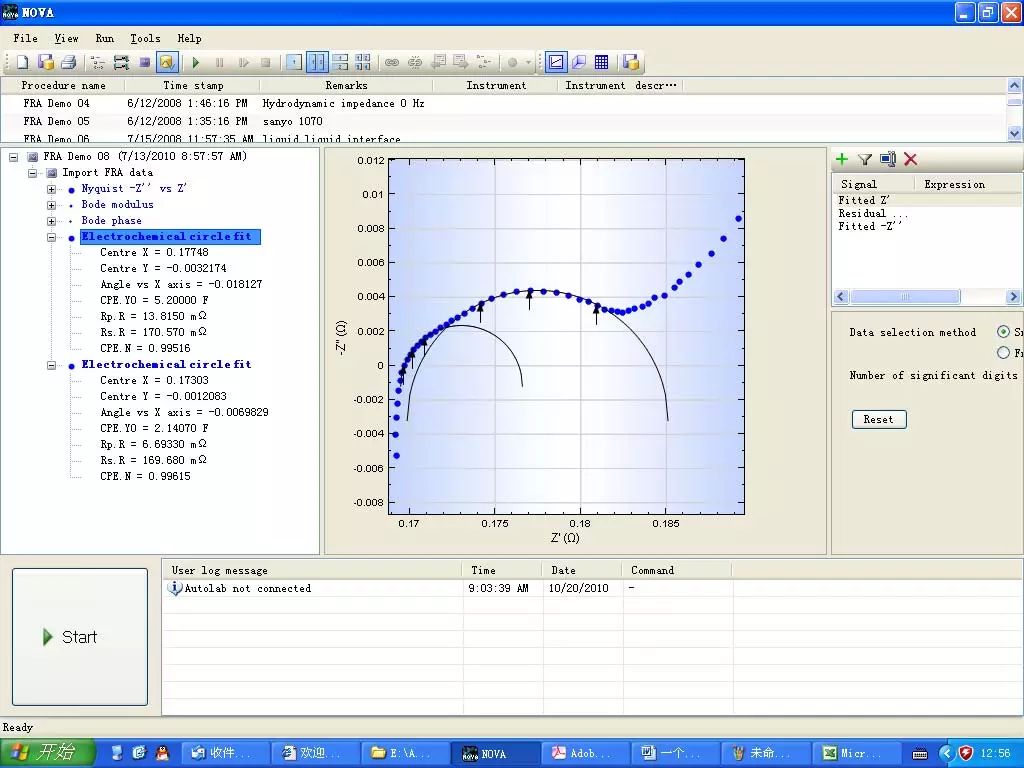Open the Measurement view icon
Screen dimensions: 1024x768
coord(144,62)
